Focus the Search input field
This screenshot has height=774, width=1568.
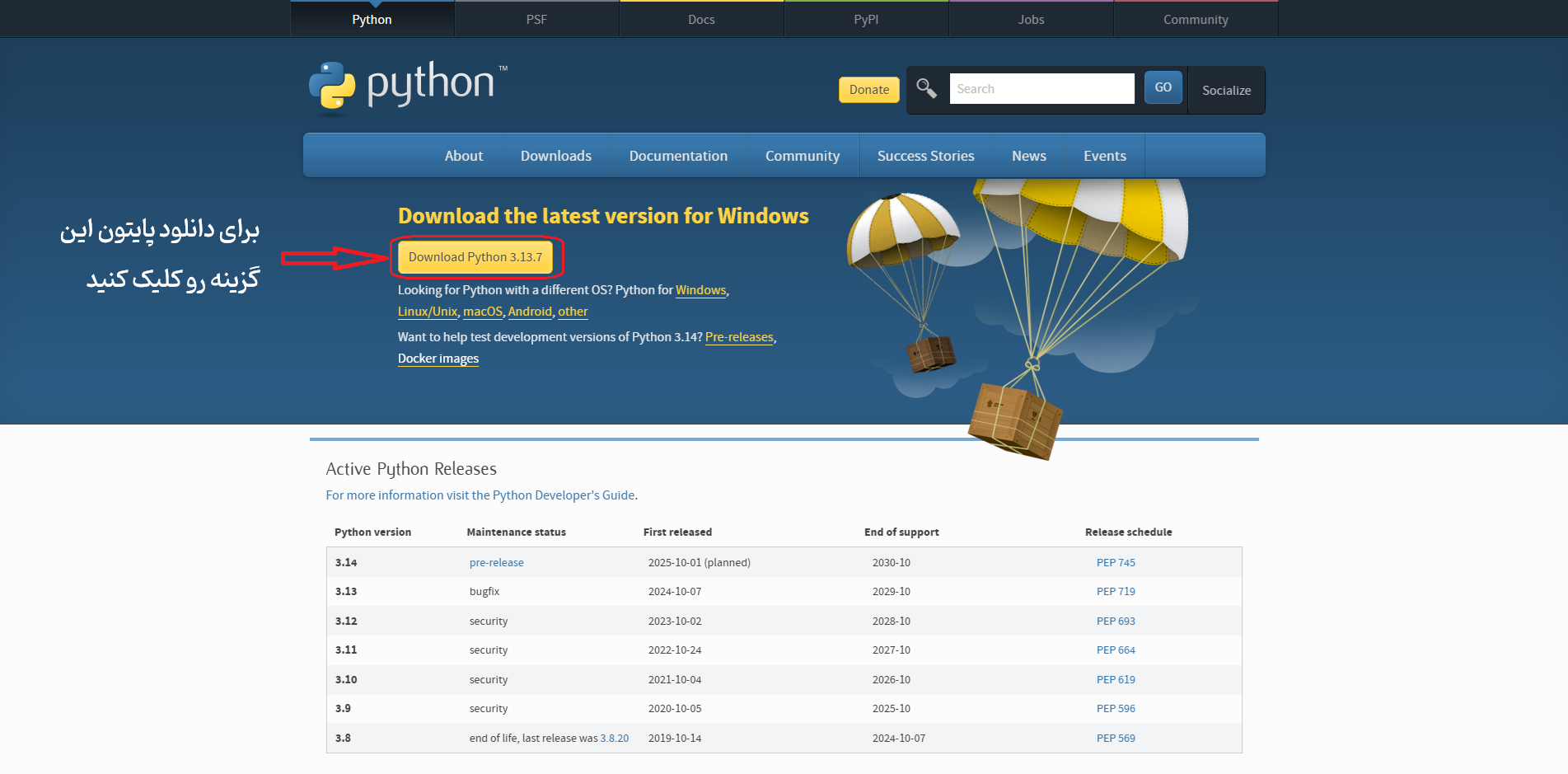point(1041,88)
